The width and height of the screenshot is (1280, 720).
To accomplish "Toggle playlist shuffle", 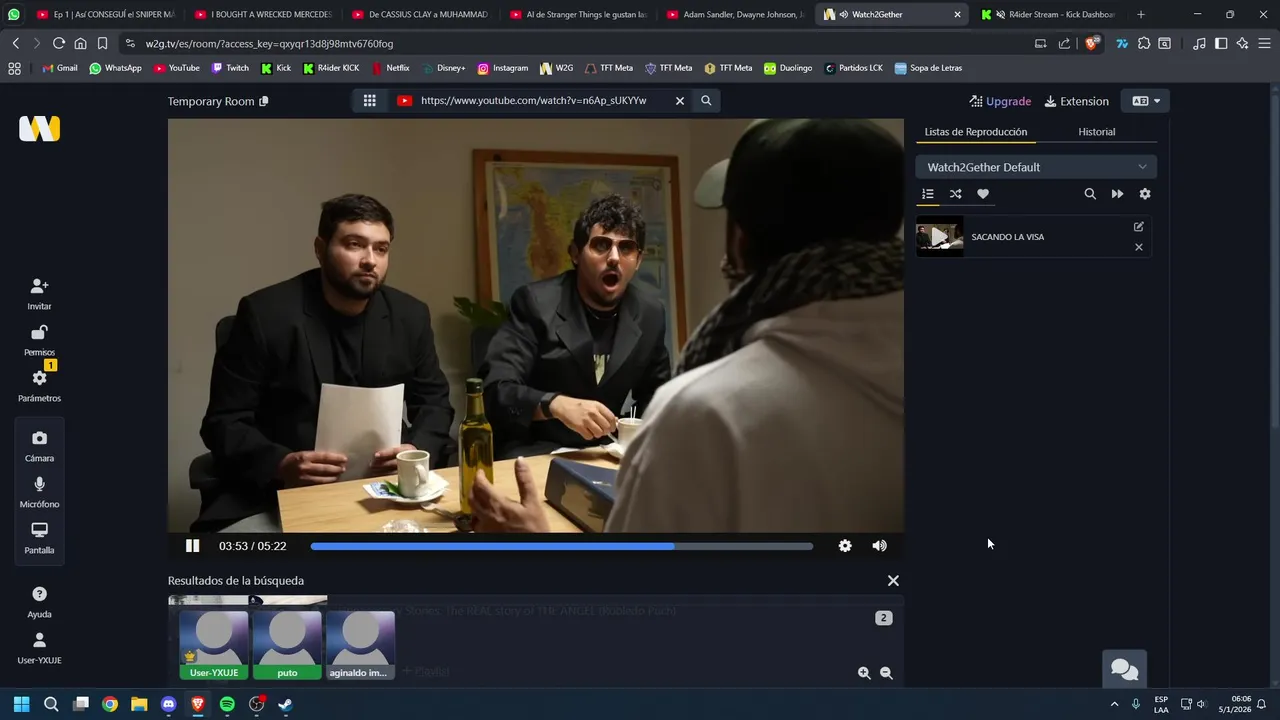I will tap(955, 194).
